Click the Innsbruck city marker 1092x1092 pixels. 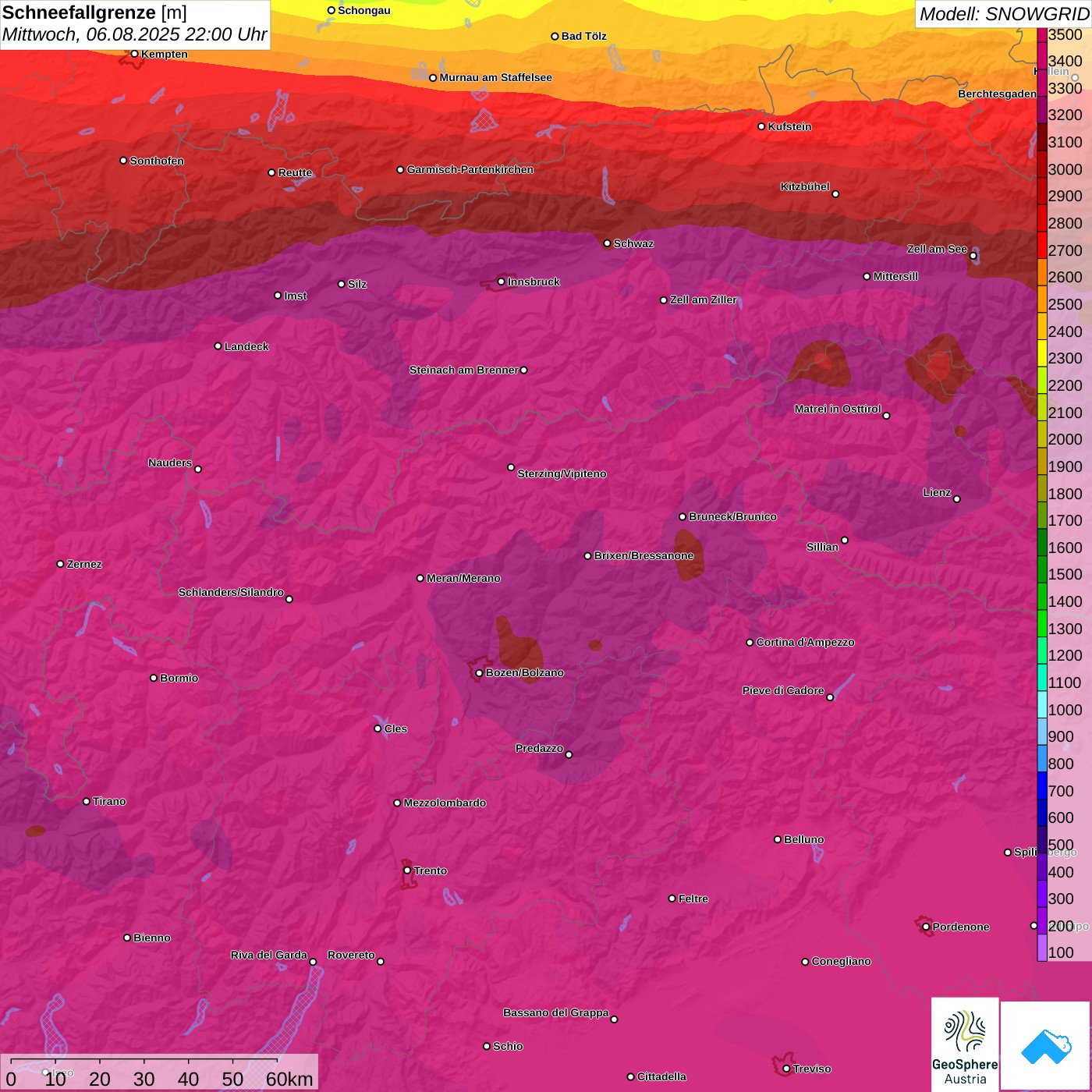pos(502,282)
